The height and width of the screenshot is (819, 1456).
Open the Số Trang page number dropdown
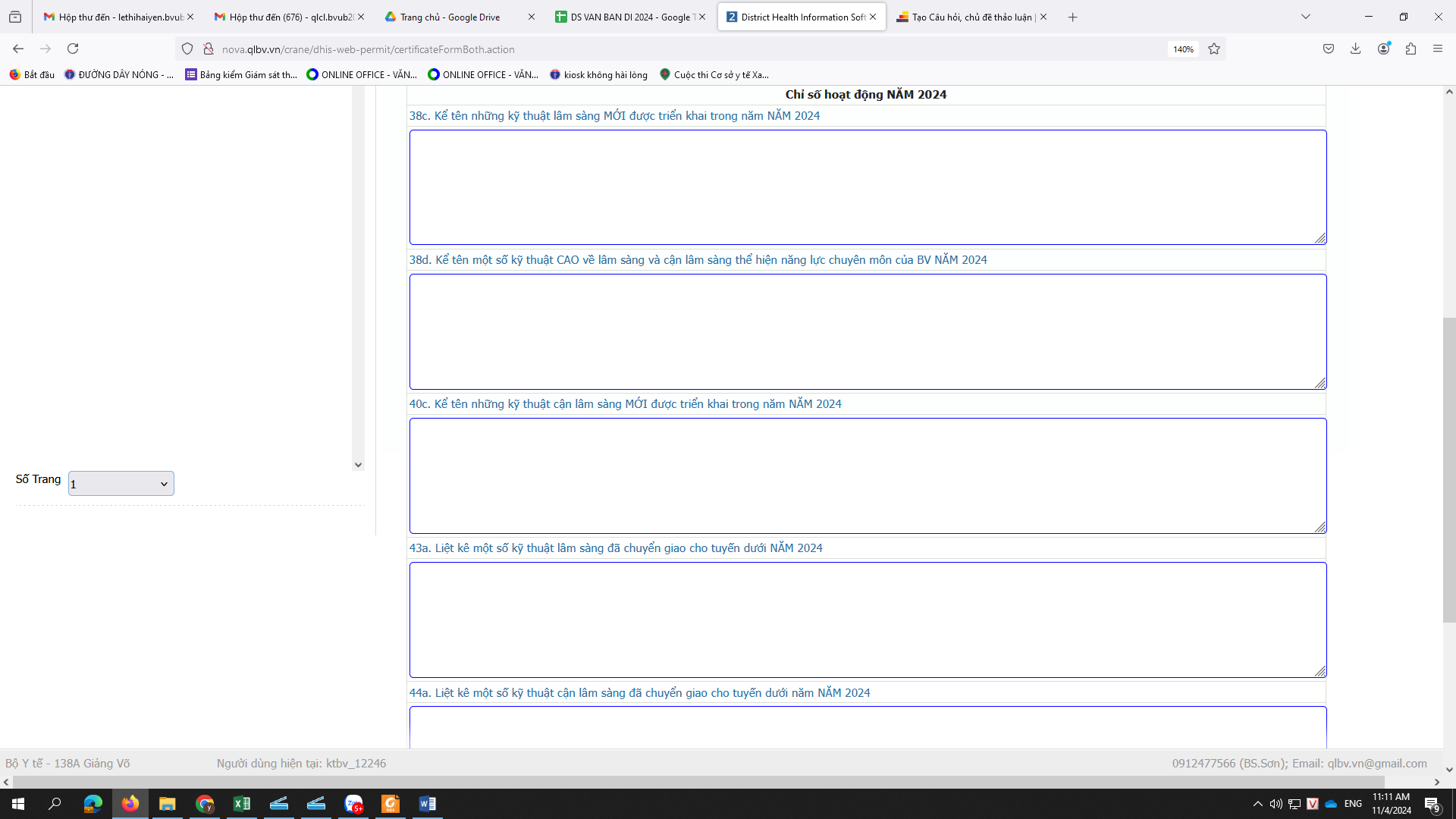tap(121, 484)
